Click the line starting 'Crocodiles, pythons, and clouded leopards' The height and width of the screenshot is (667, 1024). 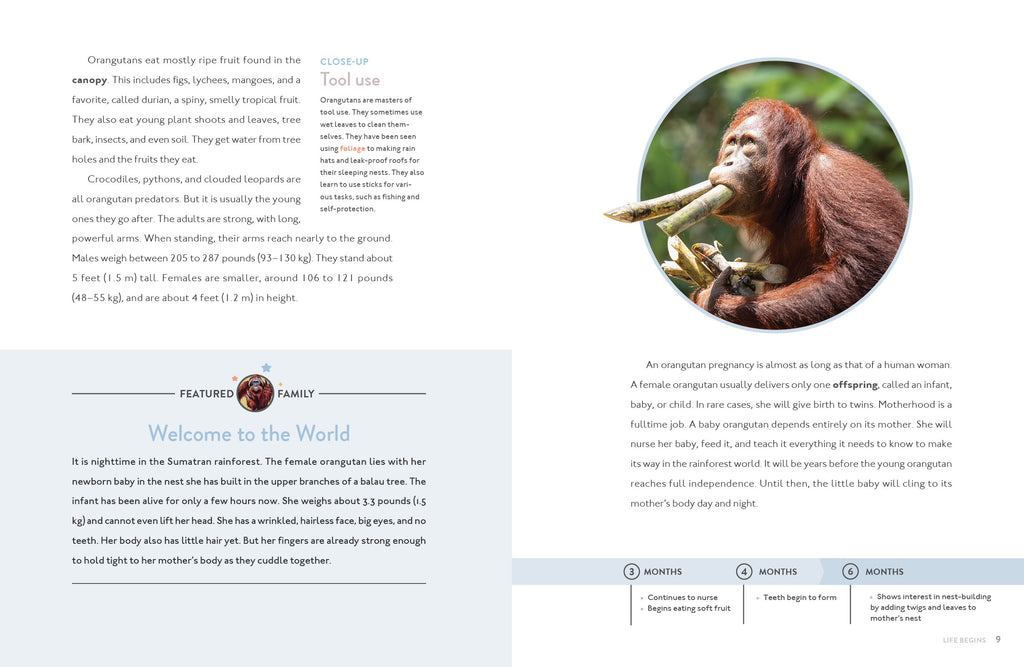194,179
